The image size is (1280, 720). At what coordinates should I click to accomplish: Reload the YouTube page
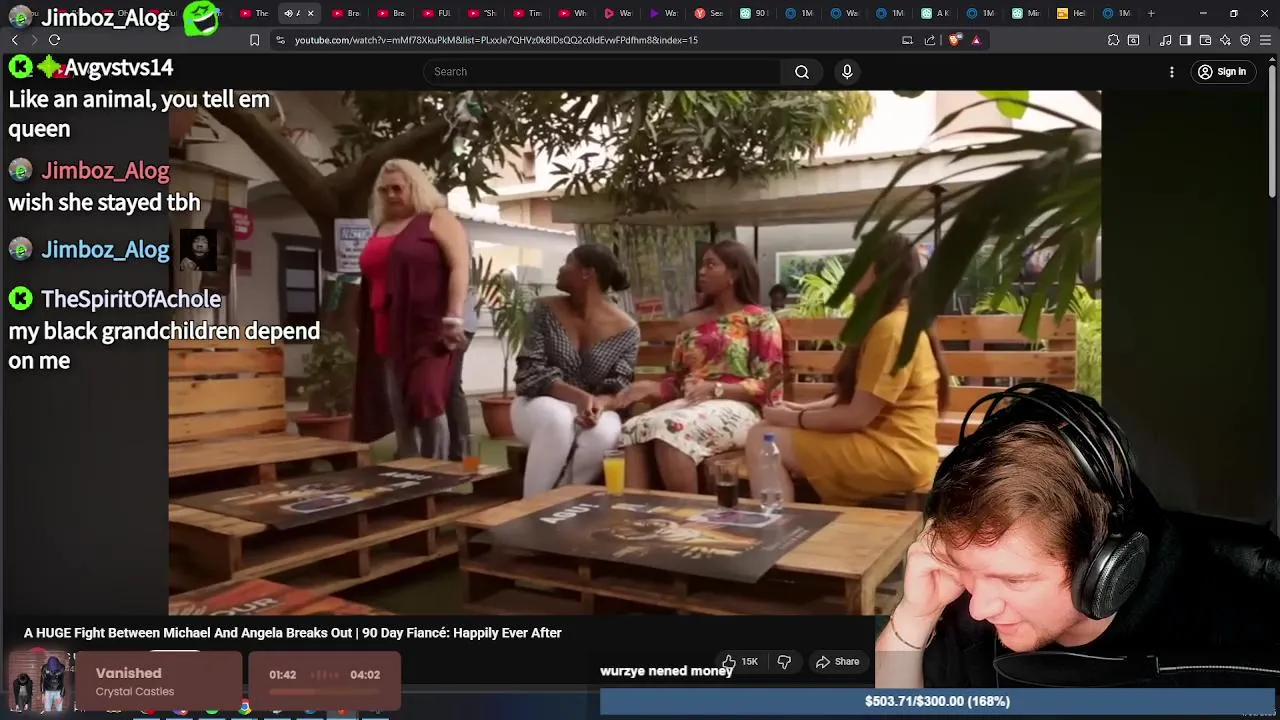tap(54, 40)
